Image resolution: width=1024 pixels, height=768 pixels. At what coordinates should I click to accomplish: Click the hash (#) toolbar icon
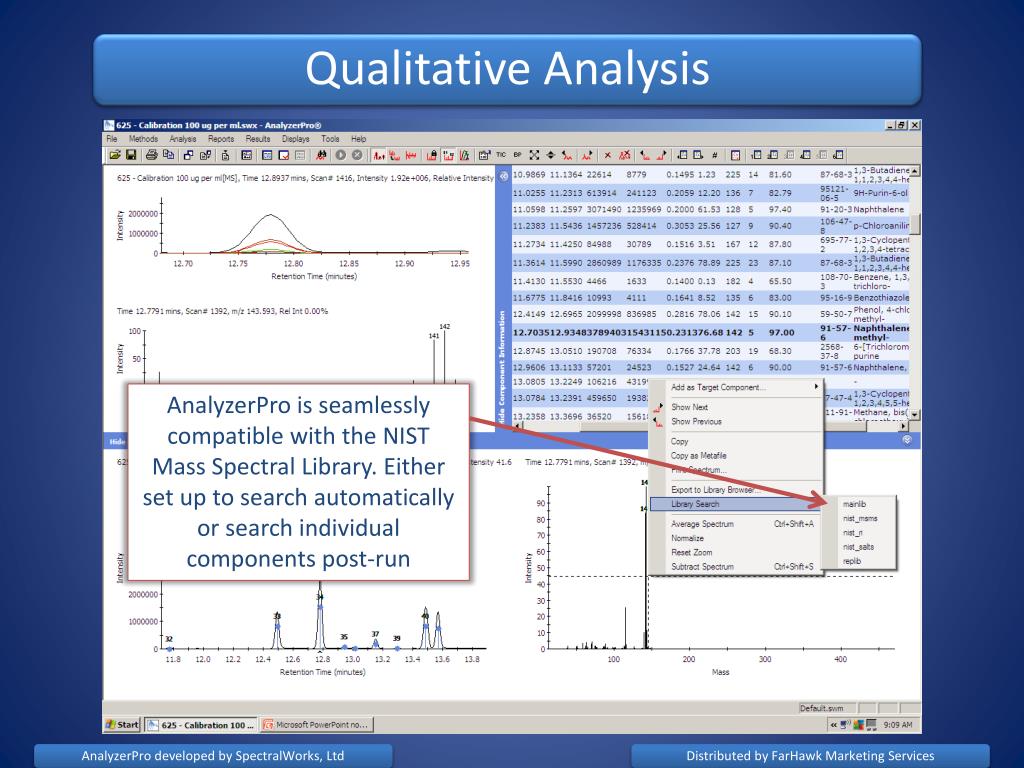coord(714,155)
